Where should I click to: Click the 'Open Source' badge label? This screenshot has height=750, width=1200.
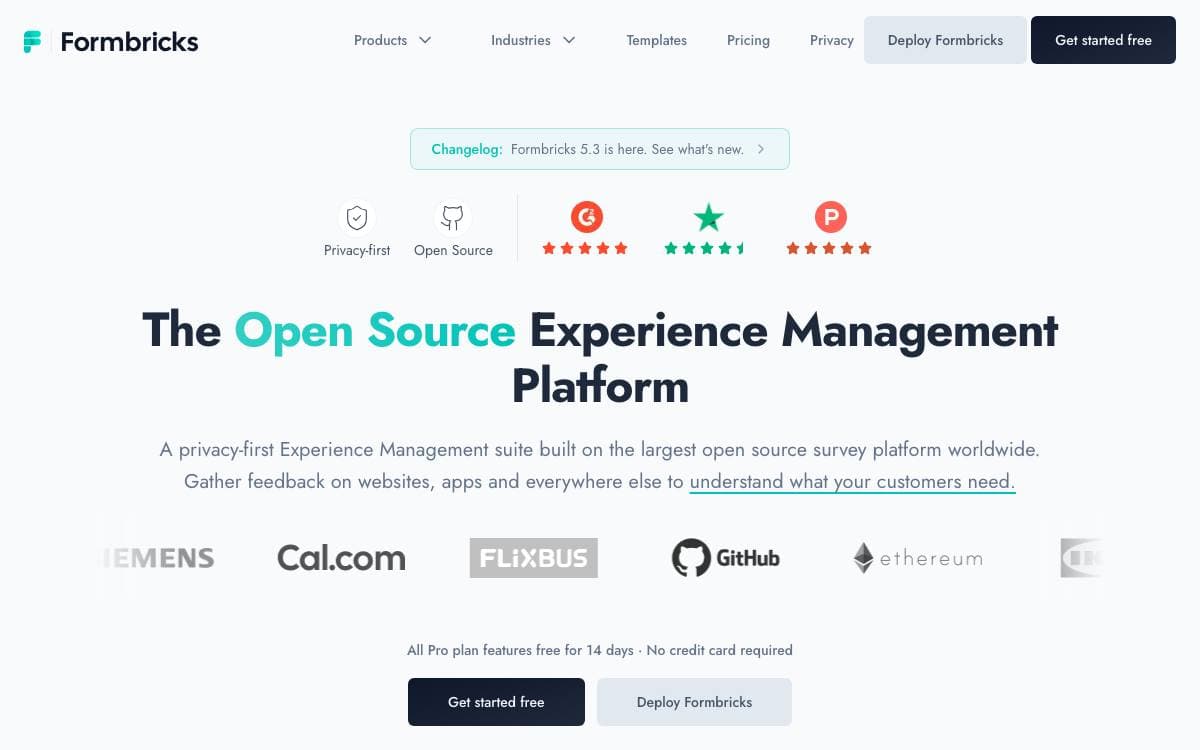(x=453, y=250)
